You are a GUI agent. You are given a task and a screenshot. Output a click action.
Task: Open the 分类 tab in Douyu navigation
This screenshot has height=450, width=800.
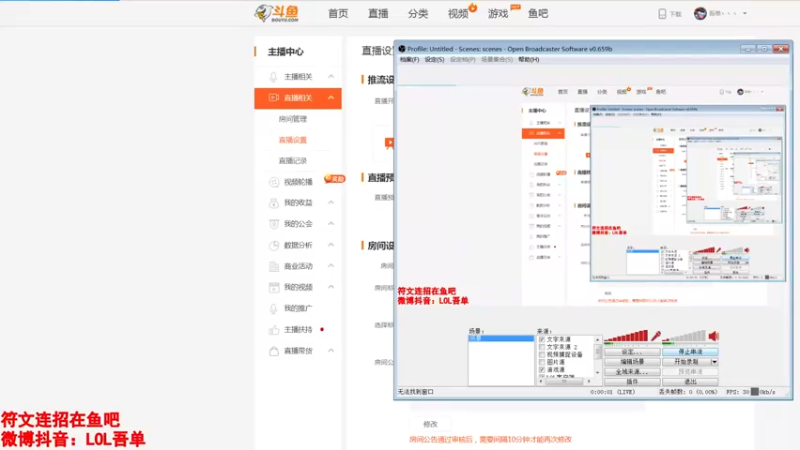point(418,14)
